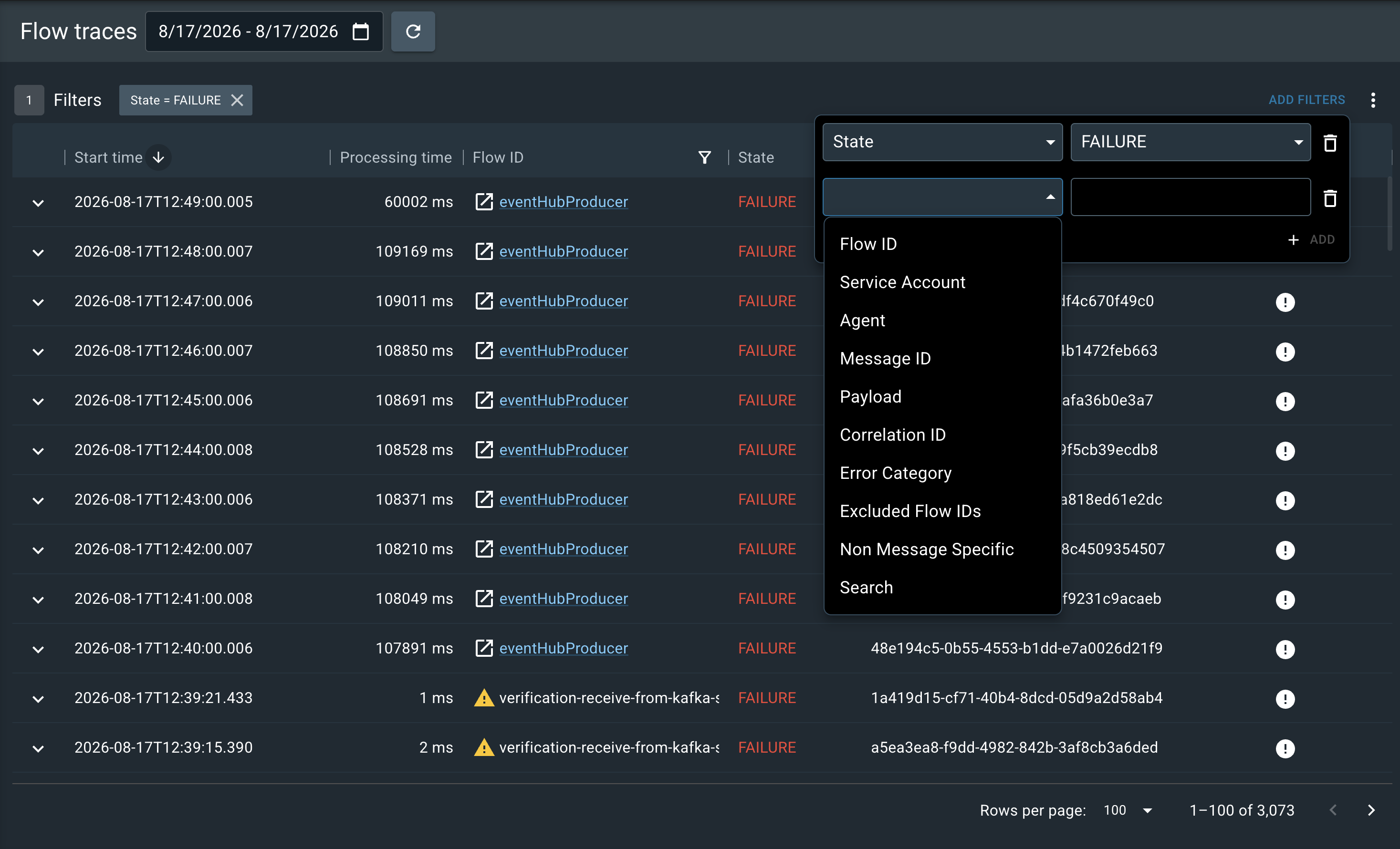Open eventHubProducer link in 12:41:00.008 row

[564, 599]
